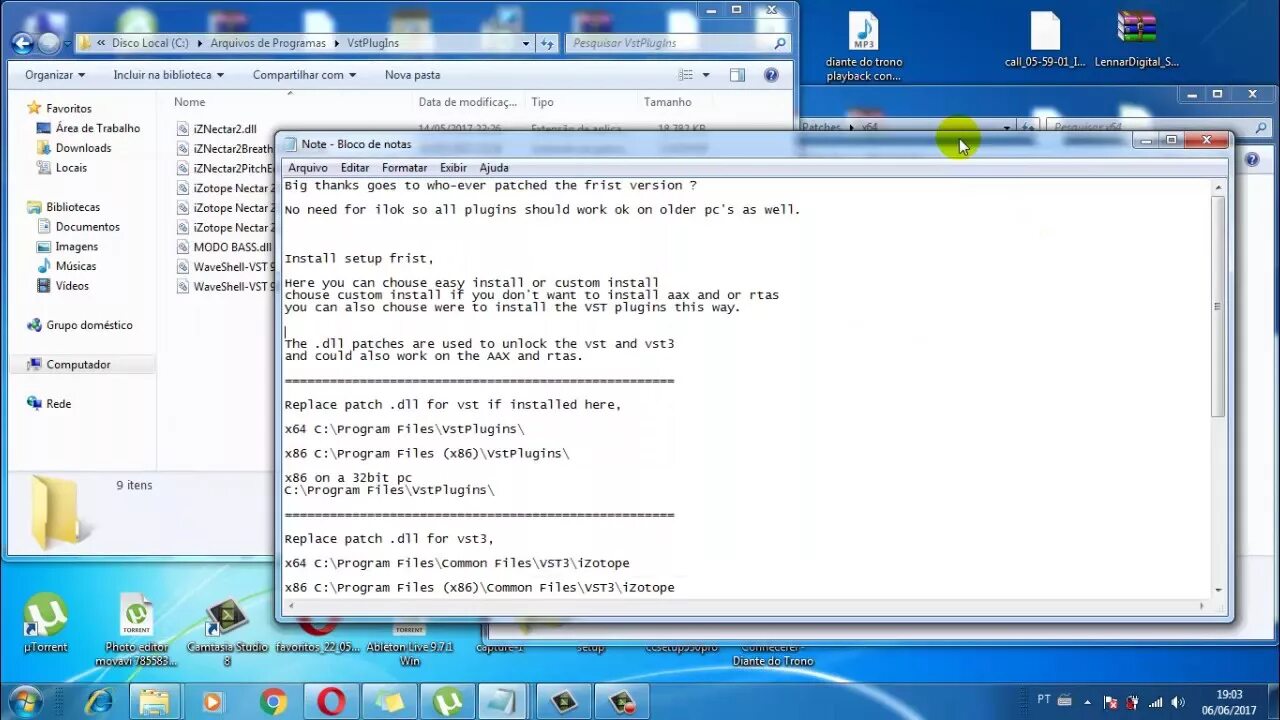Open Editar menu in Notepad

[x=355, y=168]
